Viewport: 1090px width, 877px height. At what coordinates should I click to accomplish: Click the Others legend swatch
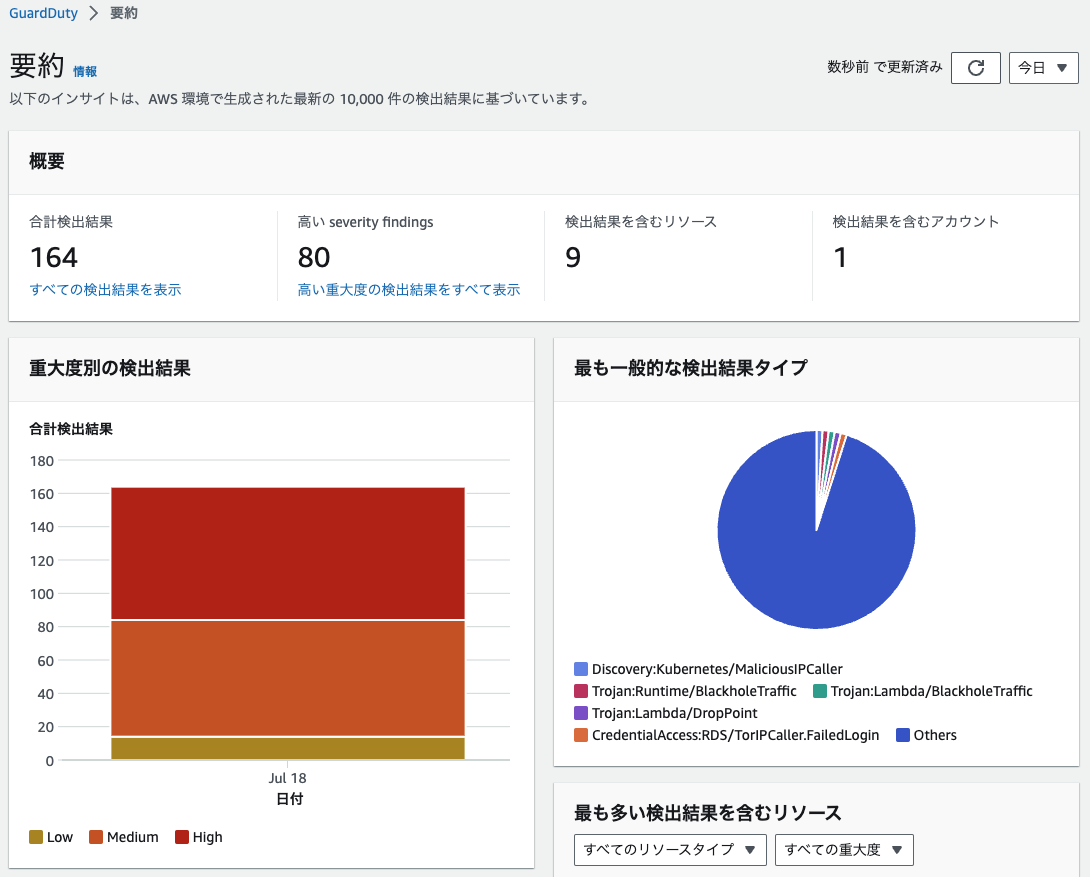coord(903,735)
